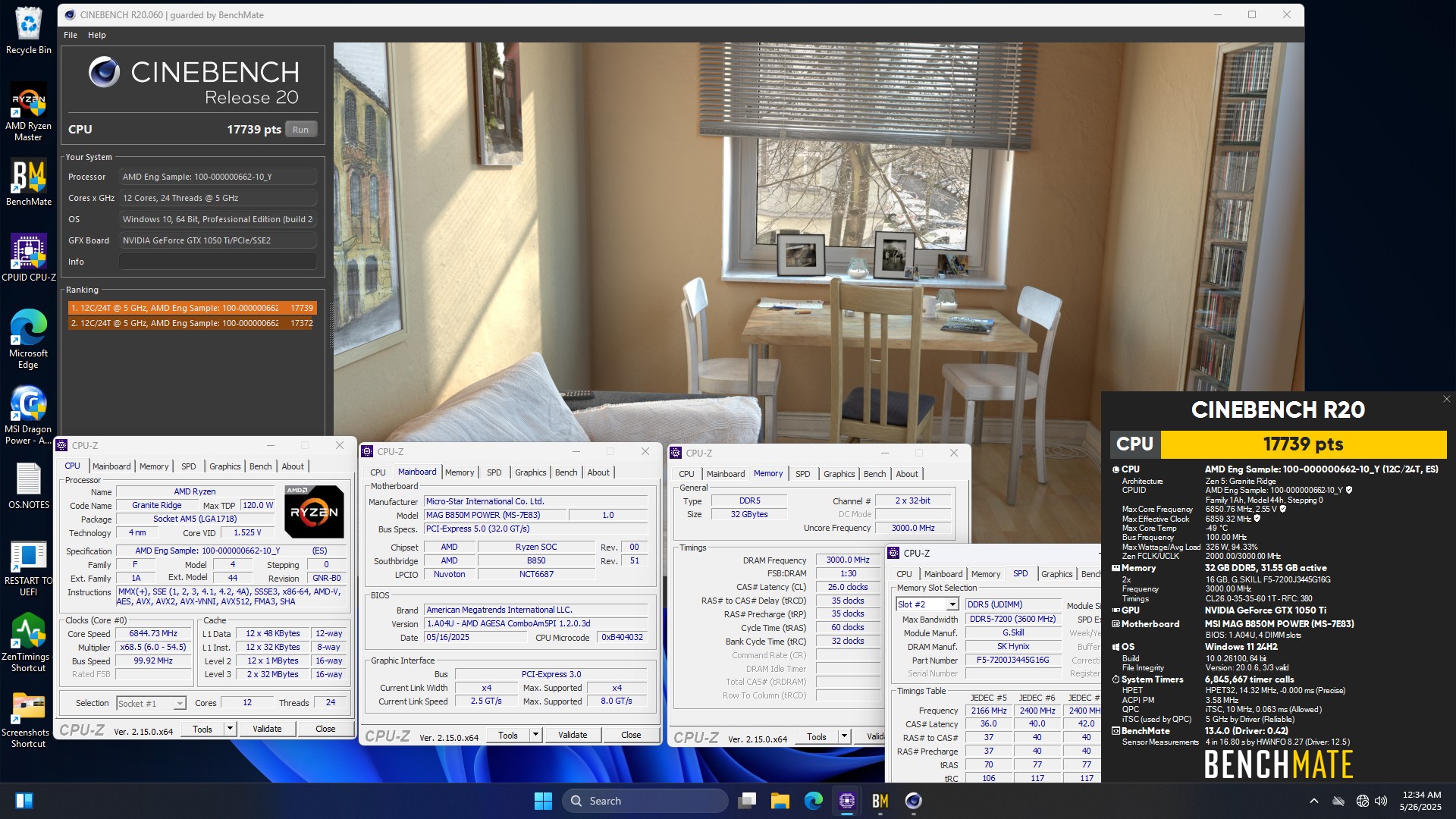Screen dimensions: 1456x819
Task: Click Part Number F5-7200J3445G16G field
Action: (x=1012, y=660)
